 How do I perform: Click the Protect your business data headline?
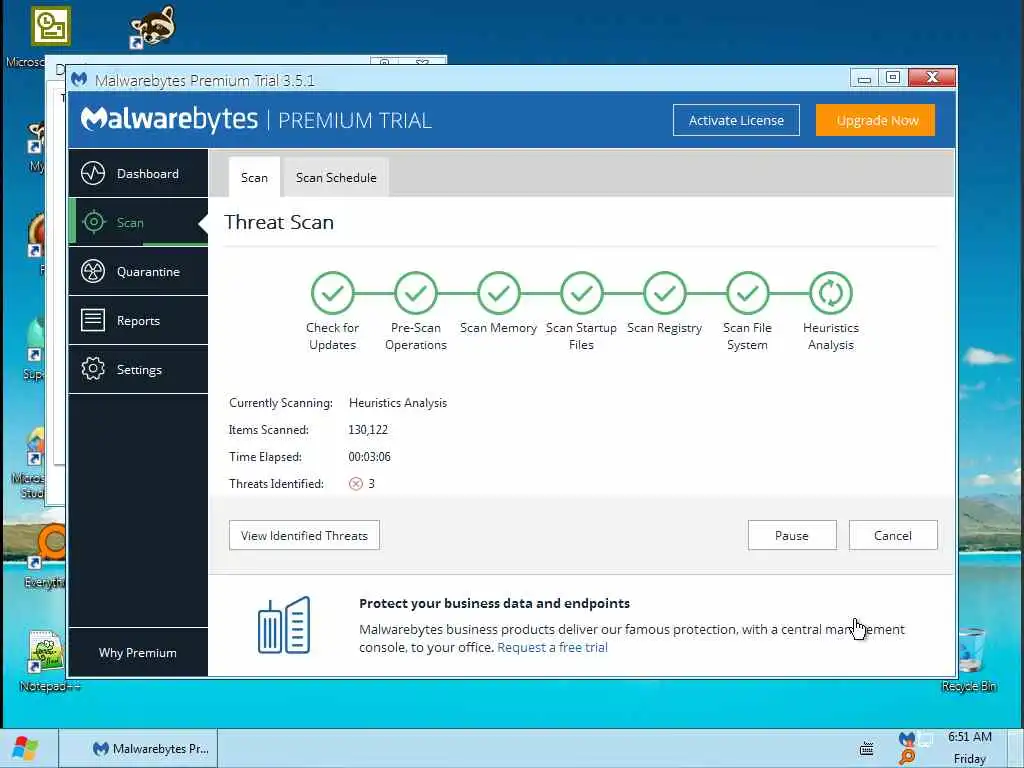tap(494, 603)
